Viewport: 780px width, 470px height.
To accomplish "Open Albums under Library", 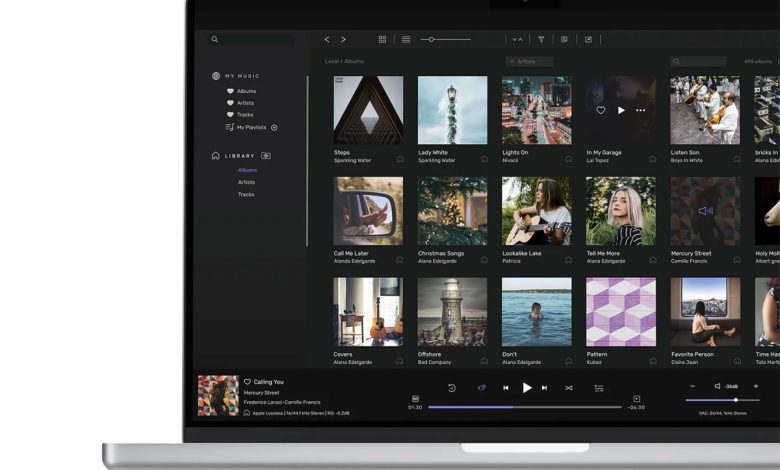I will 247,170.
